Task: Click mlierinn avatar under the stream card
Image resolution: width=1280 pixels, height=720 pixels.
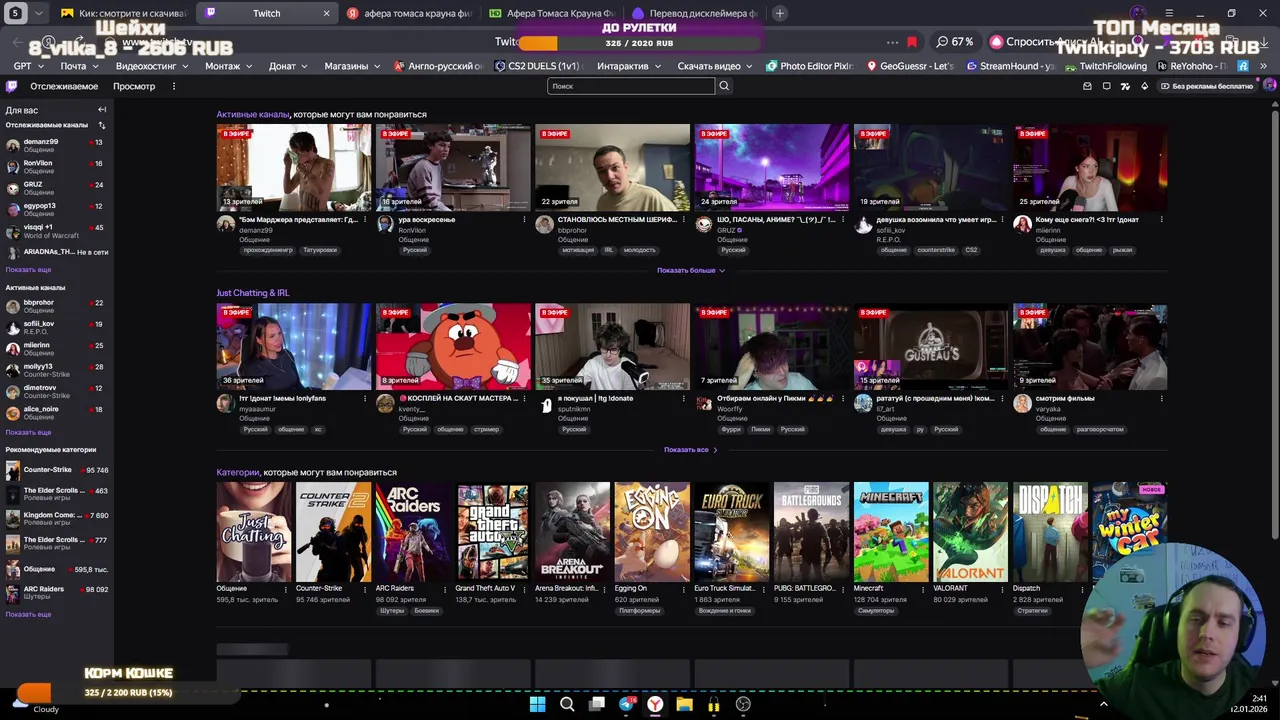Action: pyautogui.click(x=1022, y=225)
